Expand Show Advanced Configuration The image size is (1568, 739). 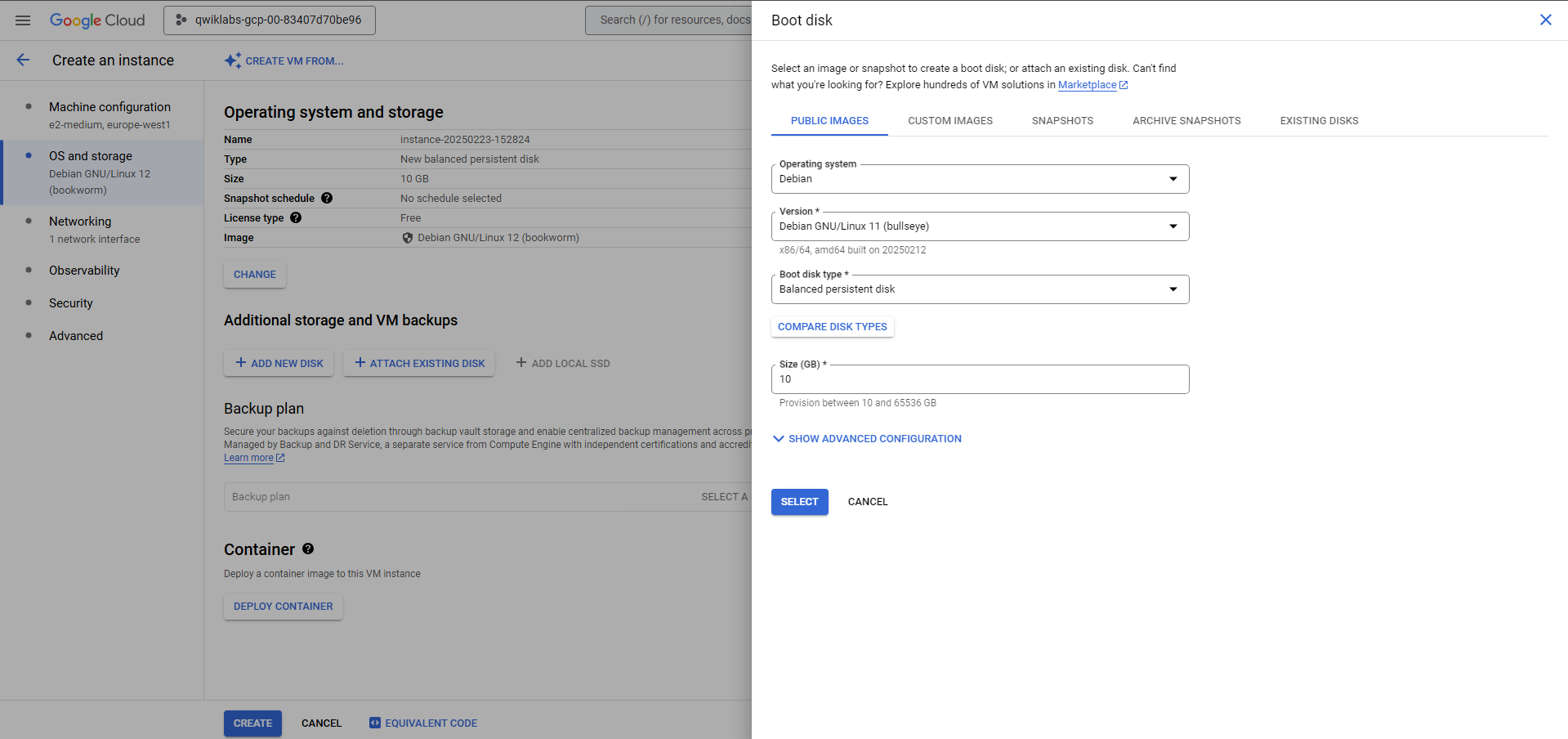(x=867, y=439)
